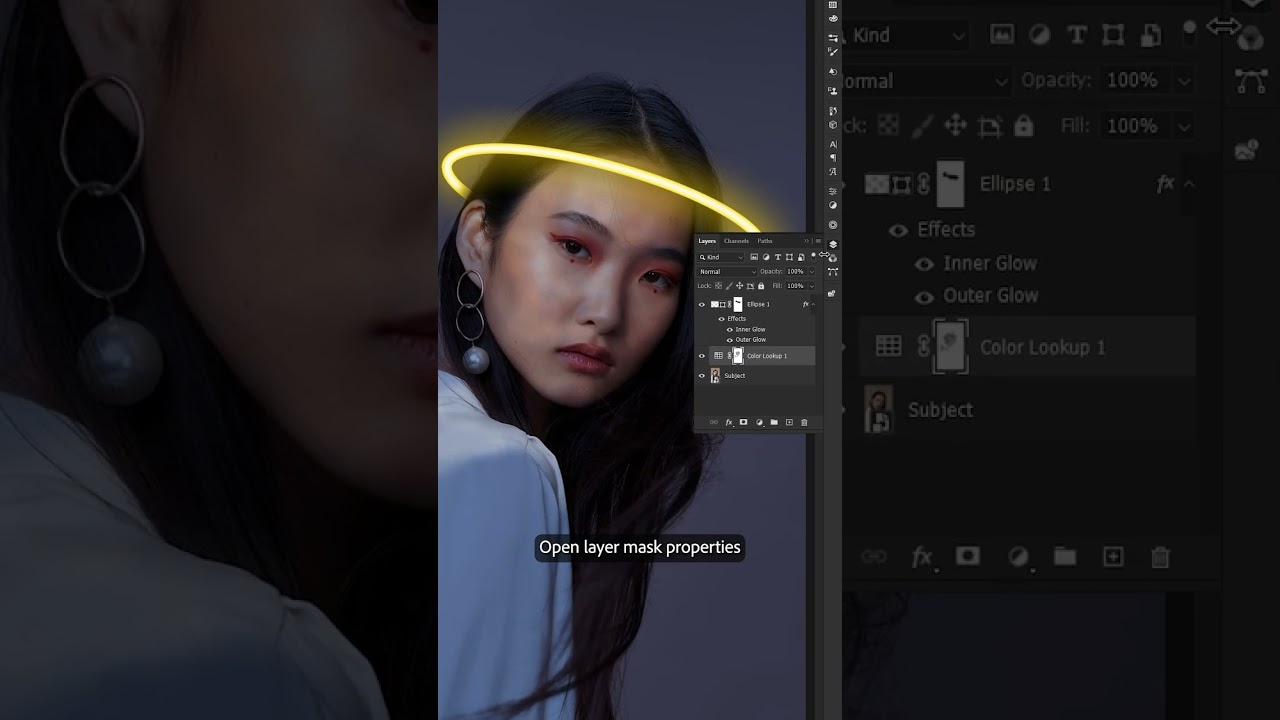The image size is (1280, 720).
Task: Switch to the Paths tab in small panel
Action: 765,241
